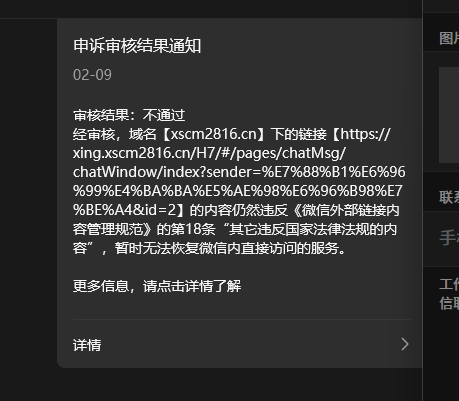Screen dimensions: 459x401
Task: Click the 审核结果：不通过 line
Action: (x=129, y=115)
